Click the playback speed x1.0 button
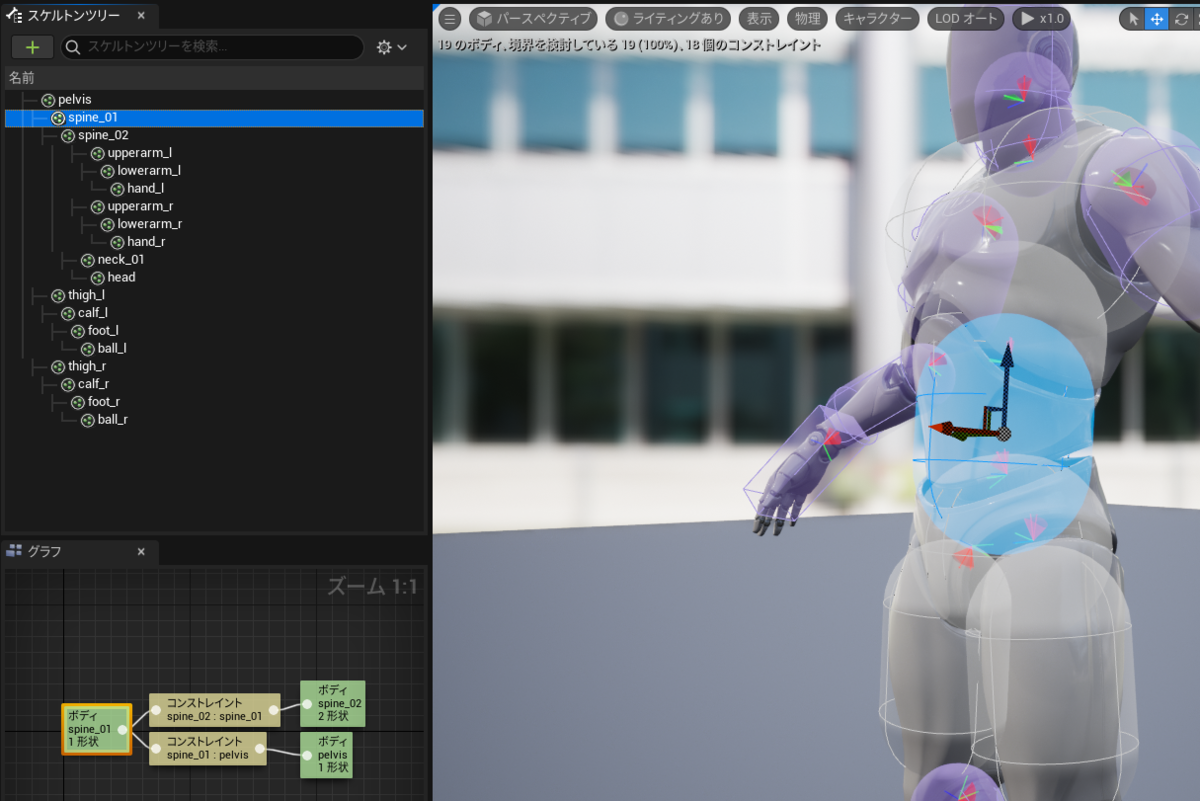Image resolution: width=1200 pixels, height=801 pixels. [x=1041, y=19]
